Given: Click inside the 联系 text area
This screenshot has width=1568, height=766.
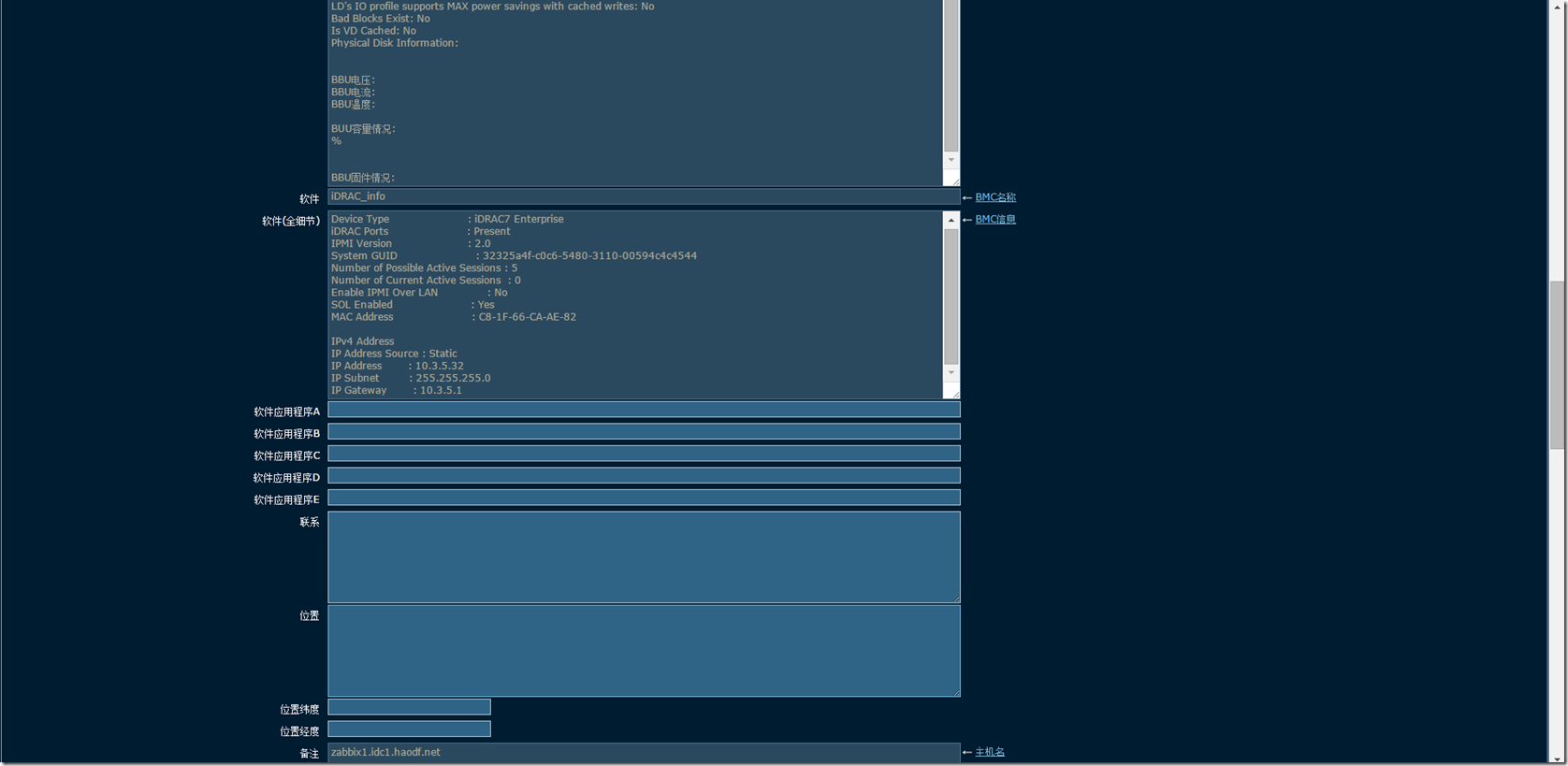Looking at the screenshot, I should point(644,556).
